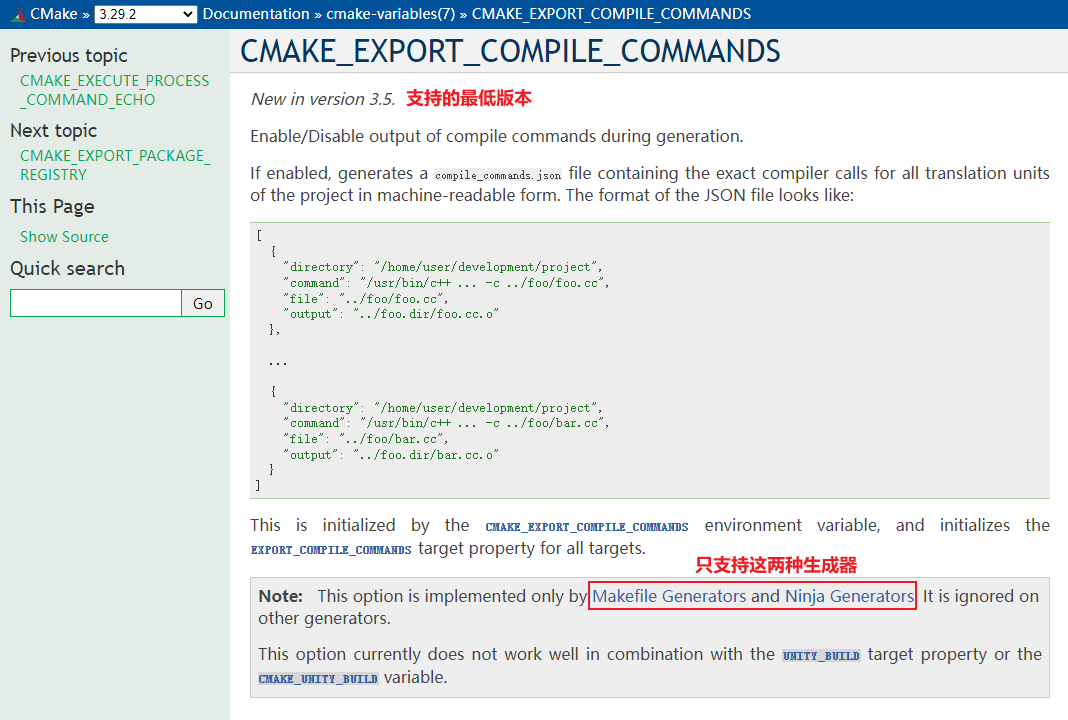The height and width of the screenshot is (720, 1068).
Task: Open the UNITY_BUILD target property link
Action: (x=821, y=655)
